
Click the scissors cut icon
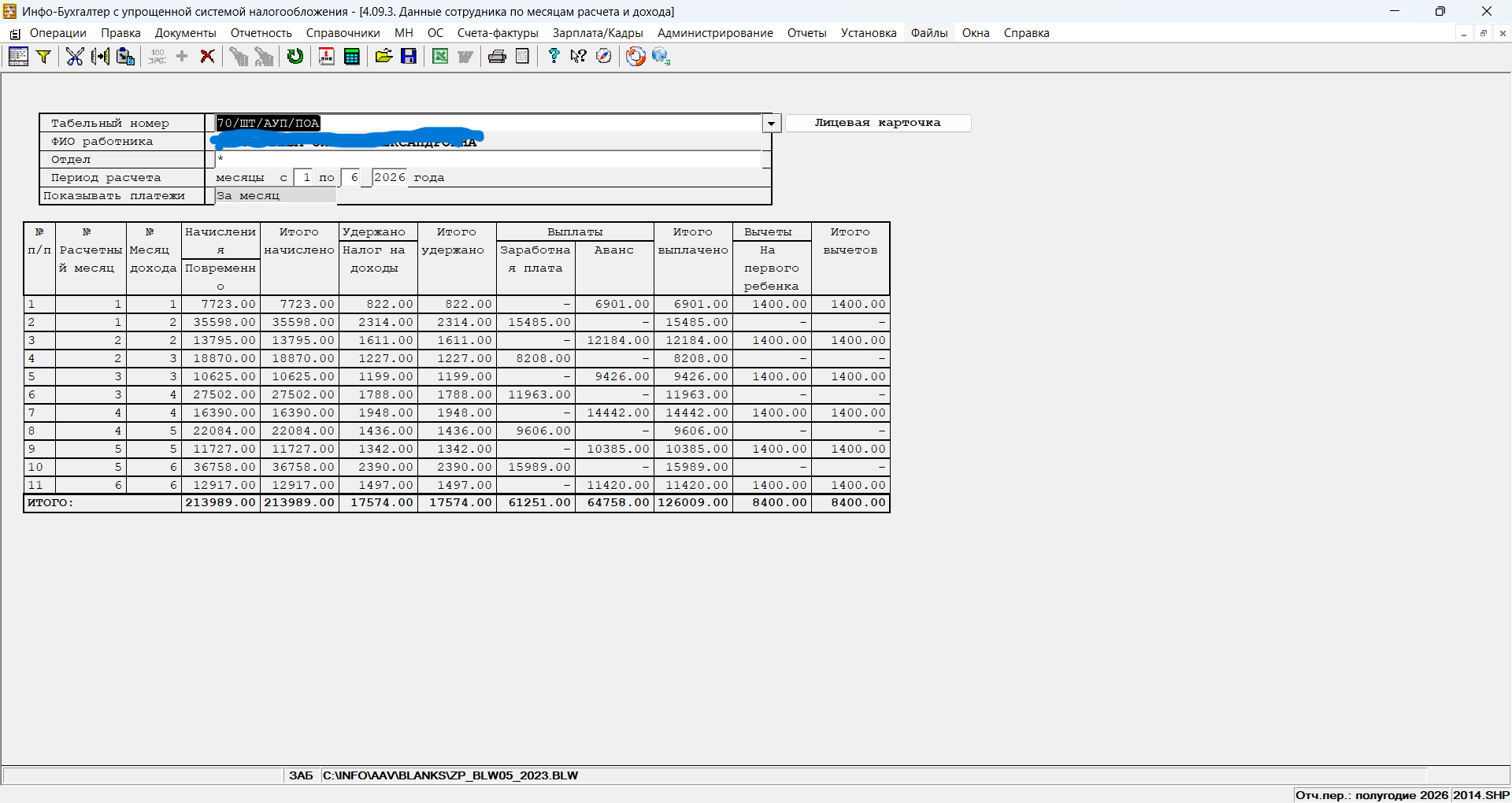pyautogui.click(x=75, y=56)
